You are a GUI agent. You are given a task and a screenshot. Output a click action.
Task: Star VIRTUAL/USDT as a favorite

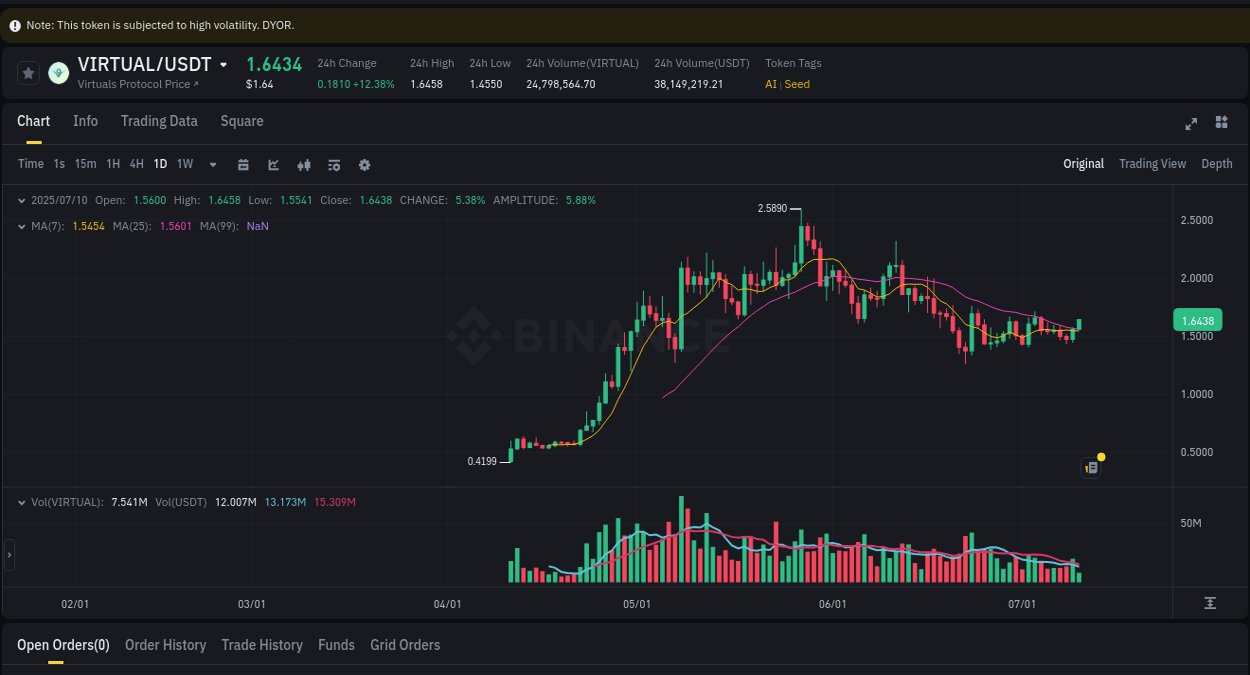28,72
